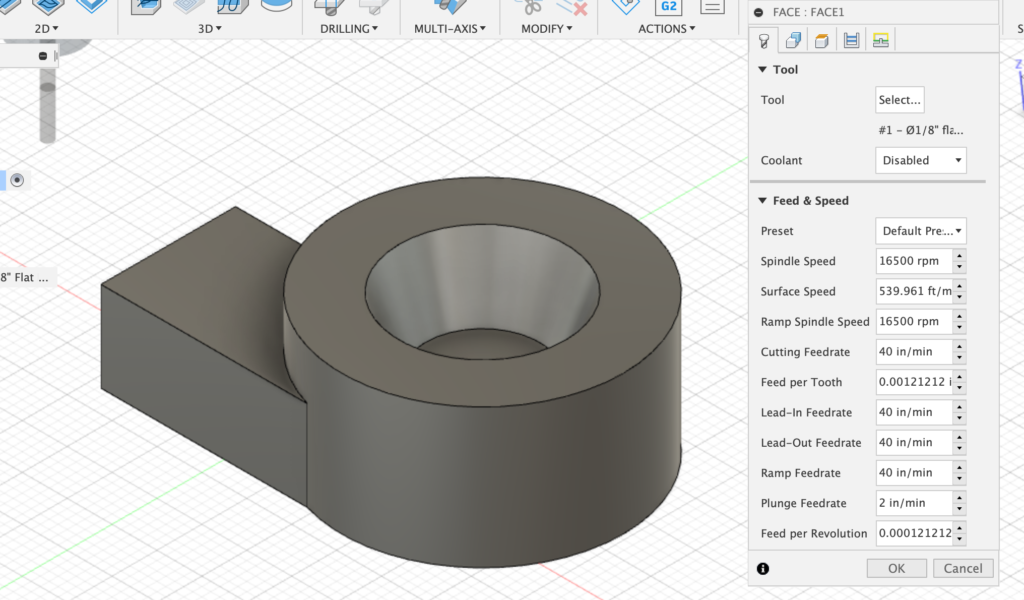Click Select... to choose a tool
The image size is (1024, 600).
coord(899,100)
